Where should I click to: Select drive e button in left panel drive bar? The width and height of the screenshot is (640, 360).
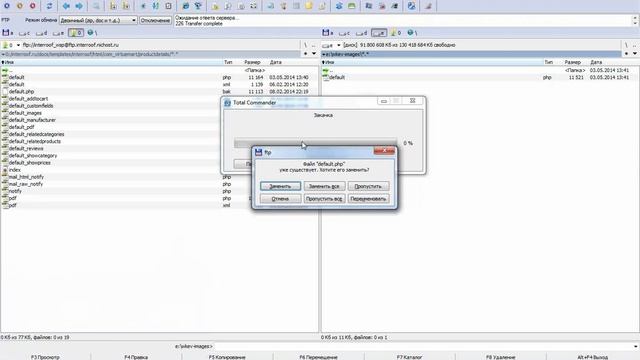point(58,33)
